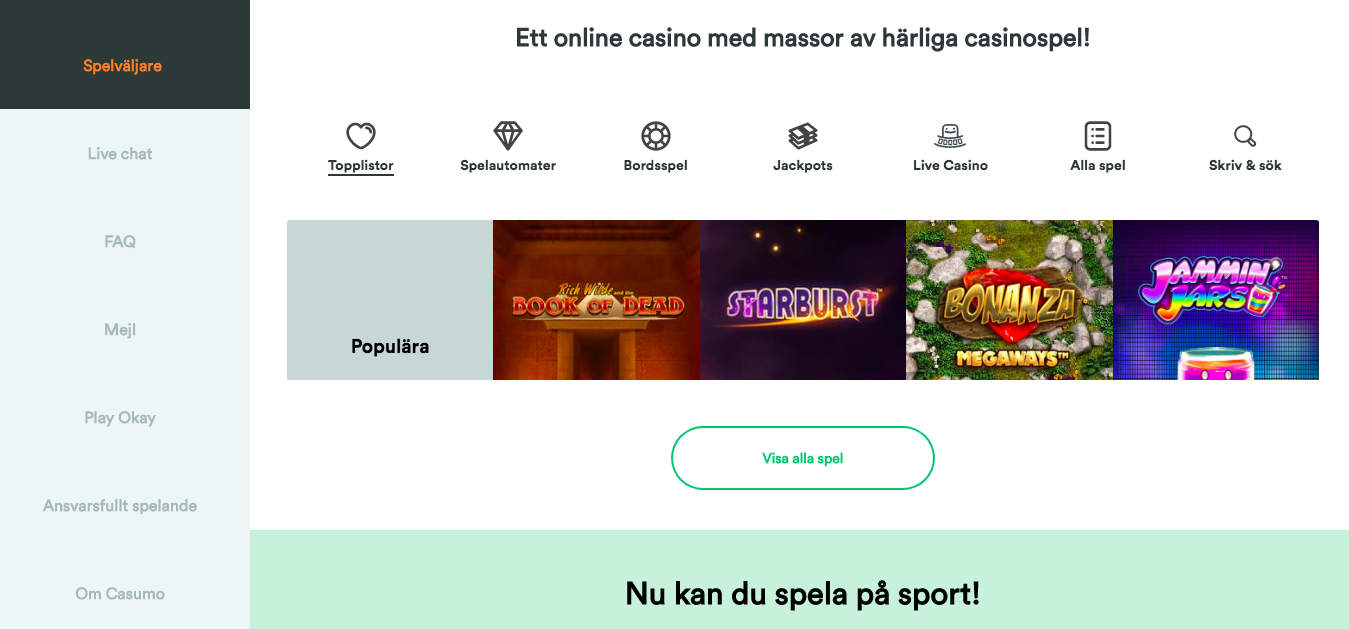Click Ansvarsfullt spelande in sidebar

[x=120, y=506]
